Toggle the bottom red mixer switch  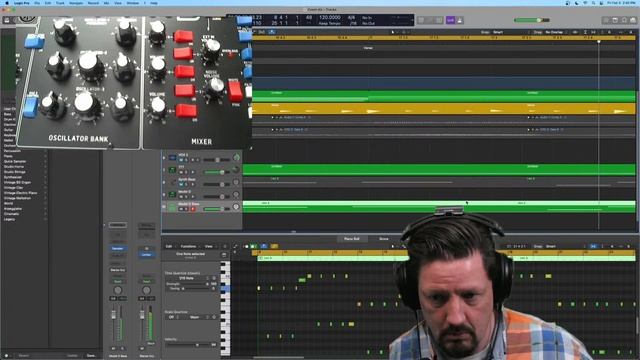186,111
